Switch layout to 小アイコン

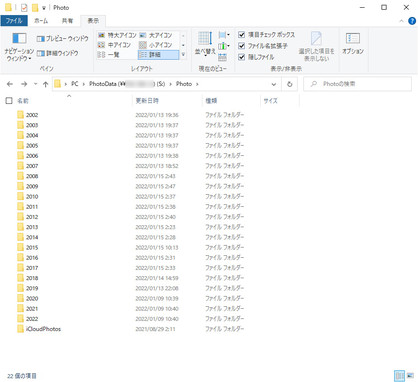[x=156, y=45]
